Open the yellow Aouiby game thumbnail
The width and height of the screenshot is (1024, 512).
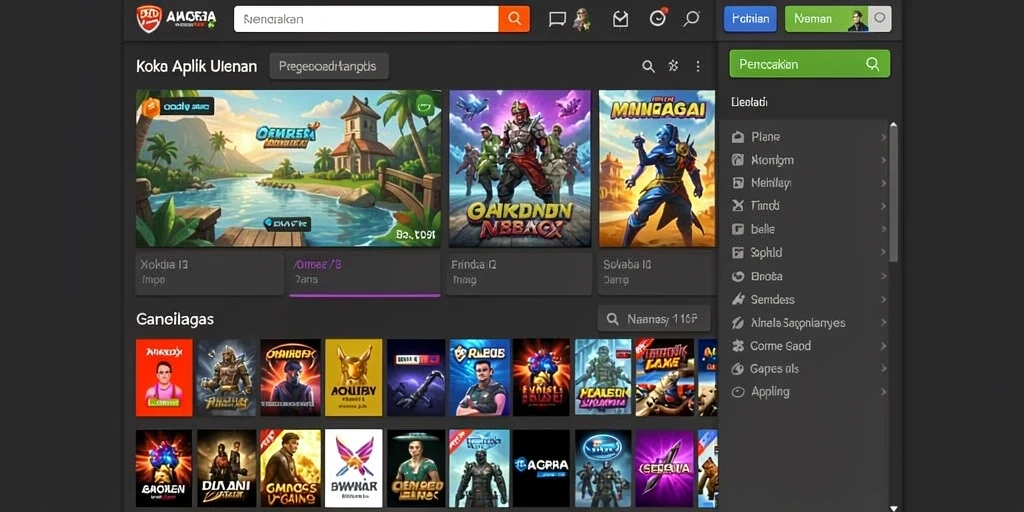click(353, 377)
